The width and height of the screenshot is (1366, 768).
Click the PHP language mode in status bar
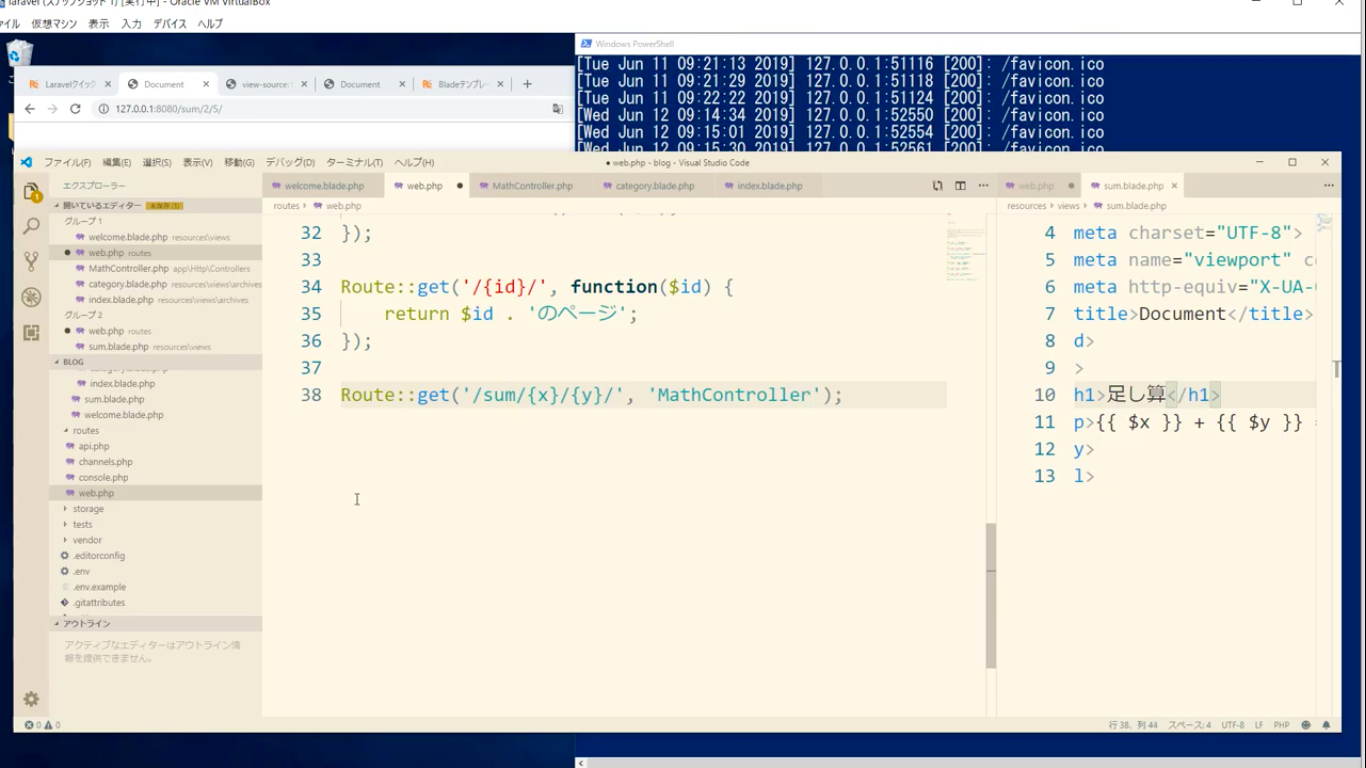click(x=1281, y=725)
